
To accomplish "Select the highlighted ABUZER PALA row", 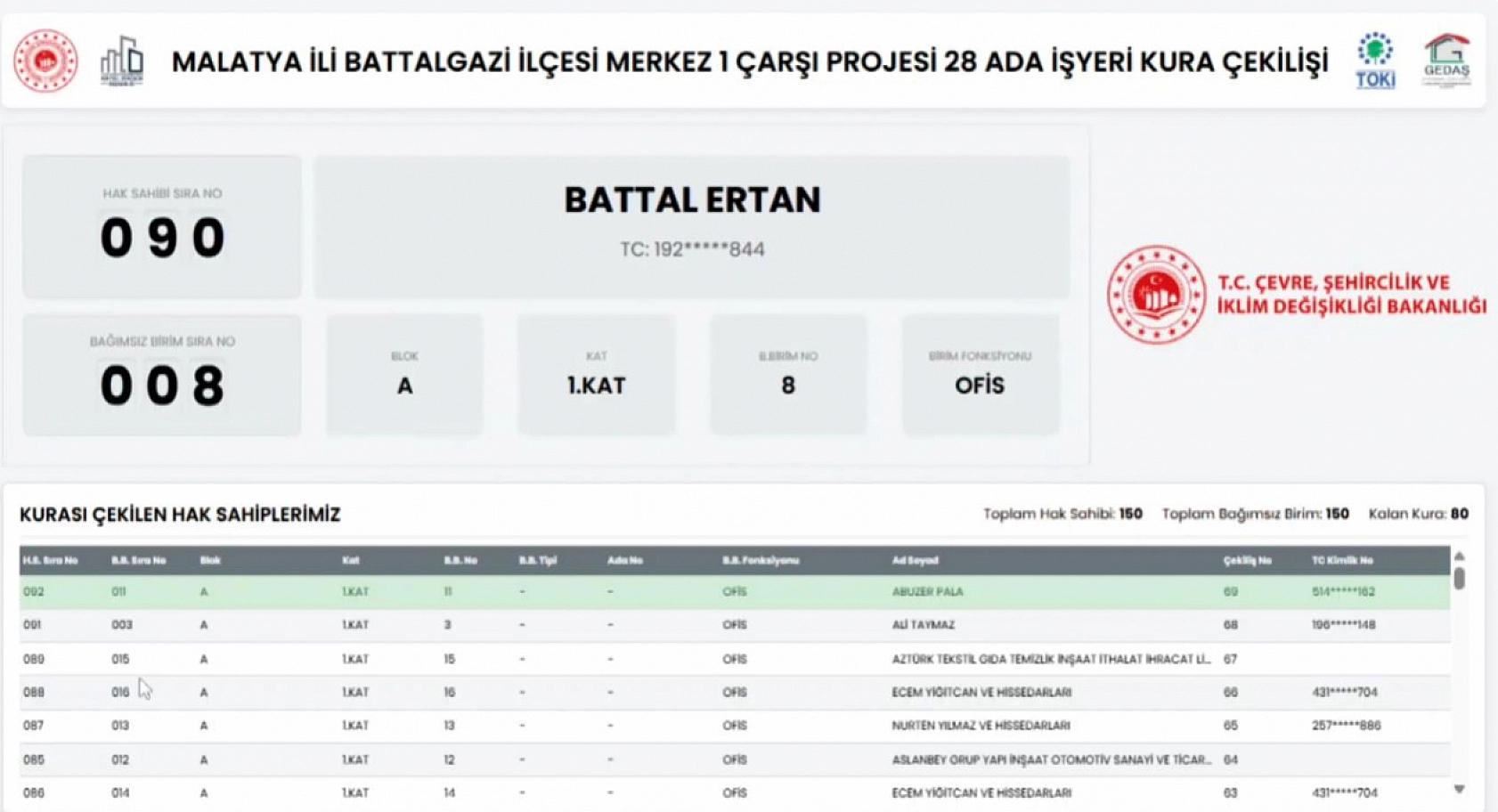I will pyautogui.click(x=623, y=590).
